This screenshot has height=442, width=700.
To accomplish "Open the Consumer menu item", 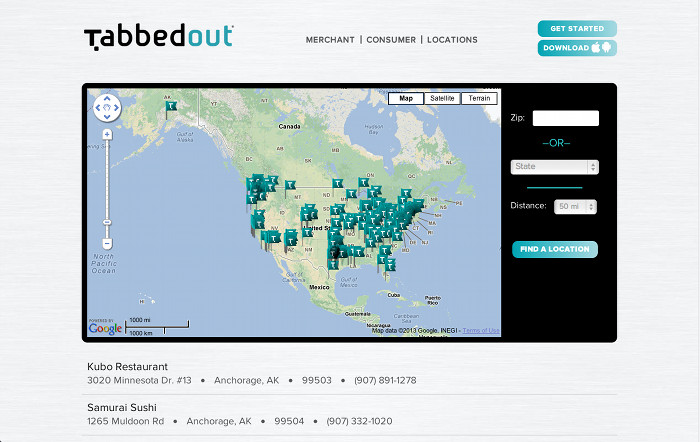I will pyautogui.click(x=390, y=40).
